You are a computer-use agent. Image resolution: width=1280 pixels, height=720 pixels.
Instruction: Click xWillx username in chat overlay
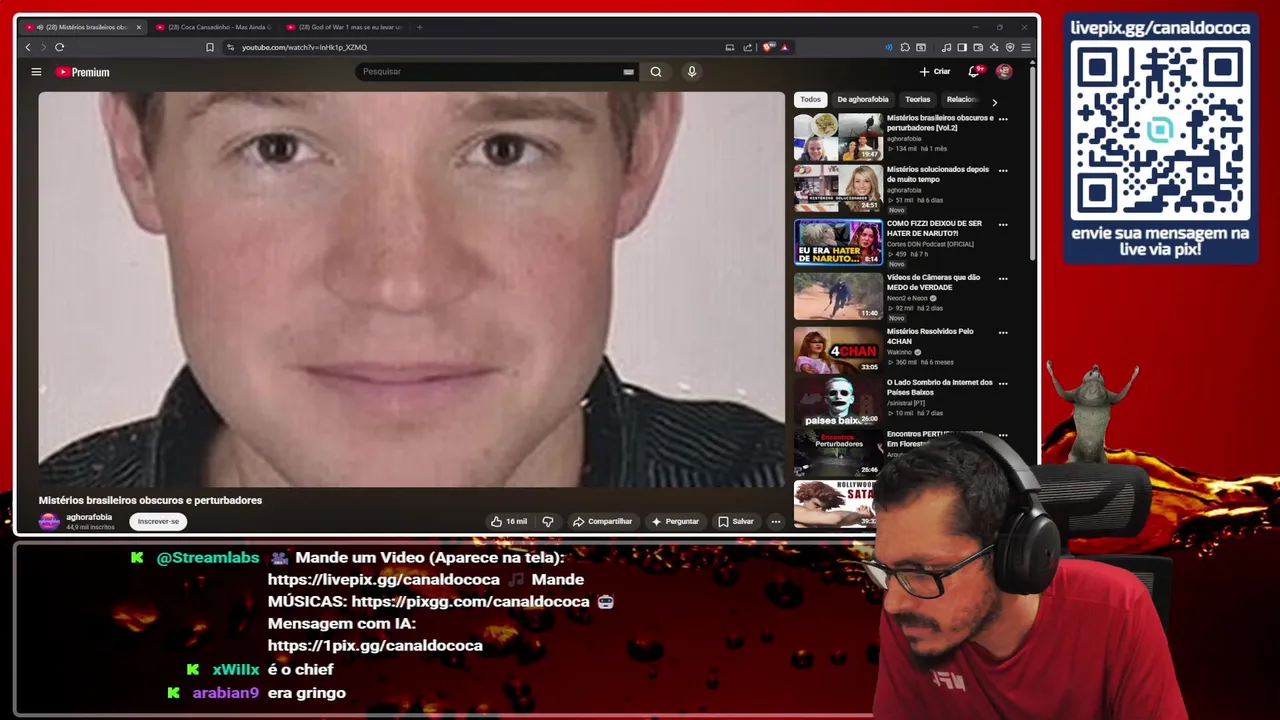pyautogui.click(x=236, y=670)
